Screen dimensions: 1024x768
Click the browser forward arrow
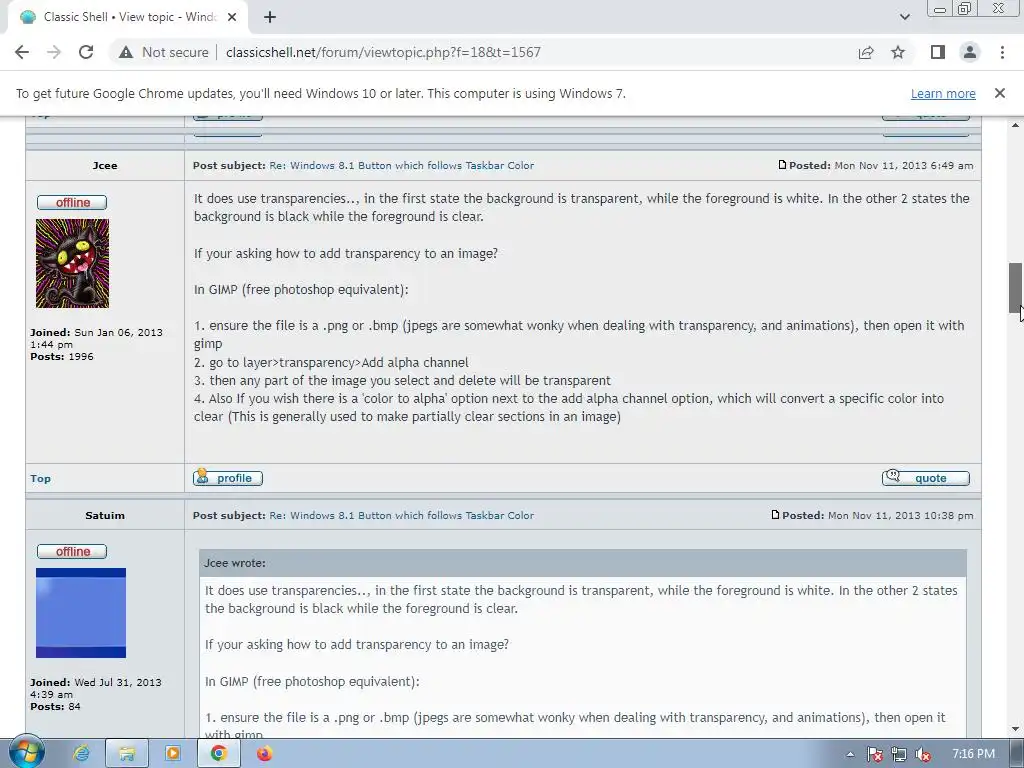(54, 52)
